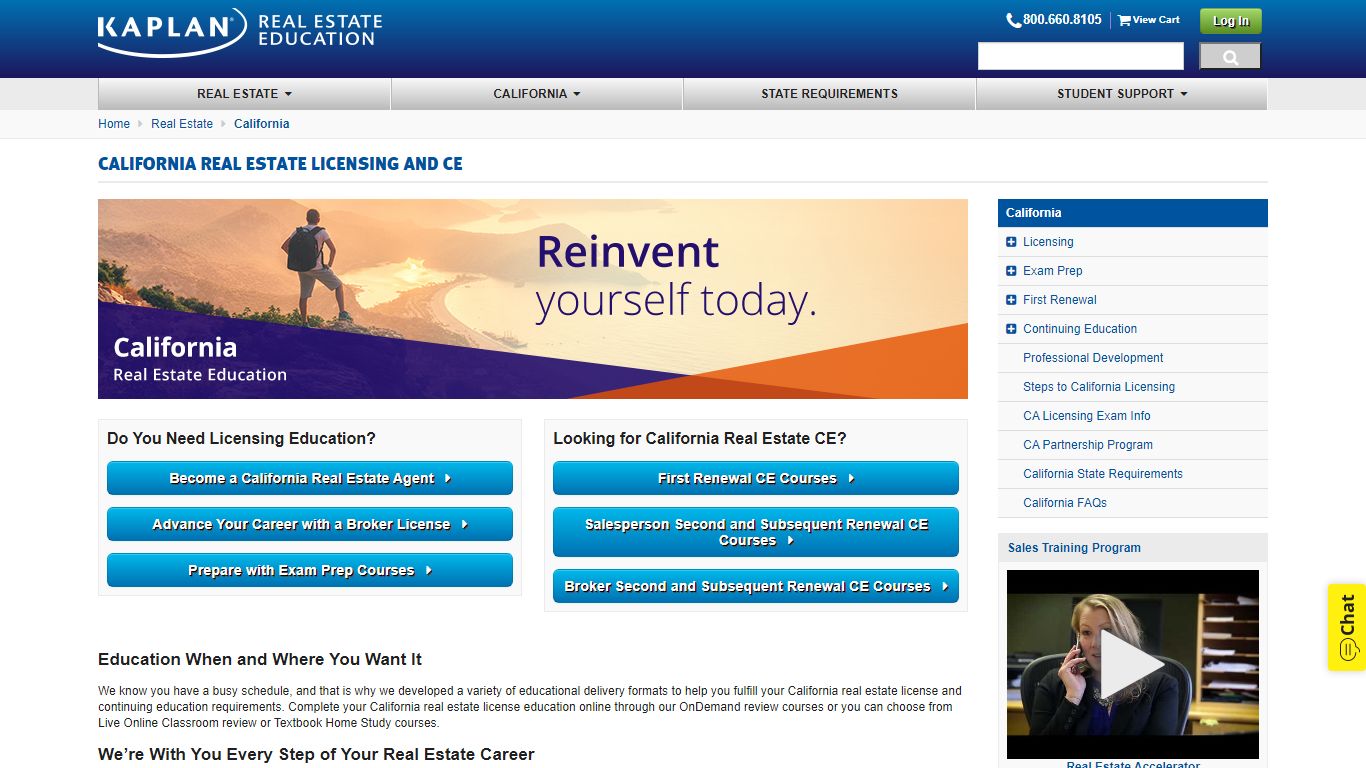The width and height of the screenshot is (1366, 768).
Task: Open Exam Prep sidebar link
Action: (x=1053, y=271)
